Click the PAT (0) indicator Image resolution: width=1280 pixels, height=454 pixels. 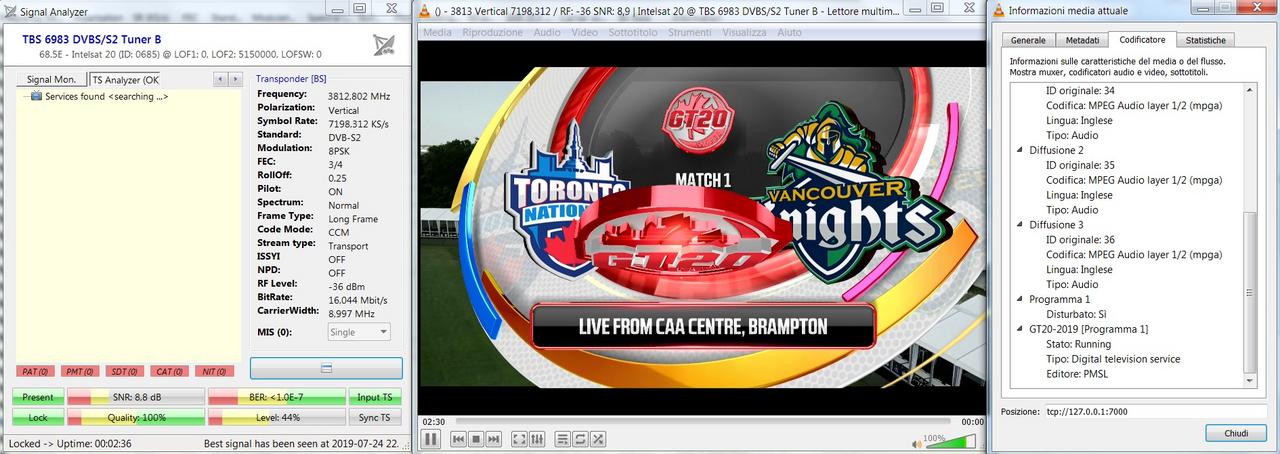click(36, 372)
